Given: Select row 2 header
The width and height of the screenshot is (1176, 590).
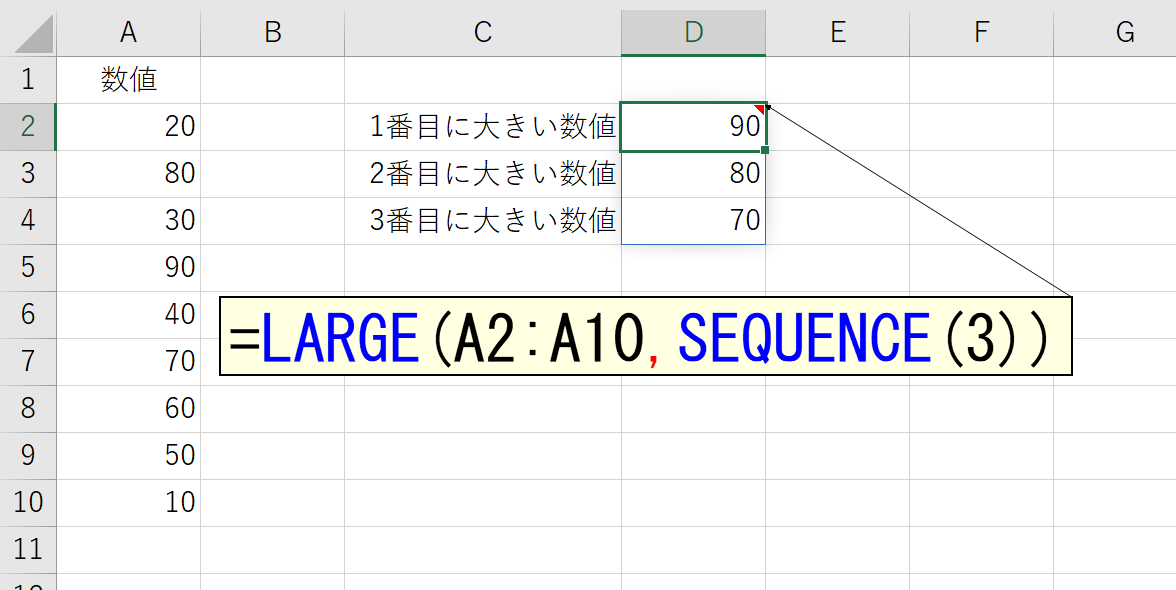Looking at the screenshot, I should (x=28, y=127).
